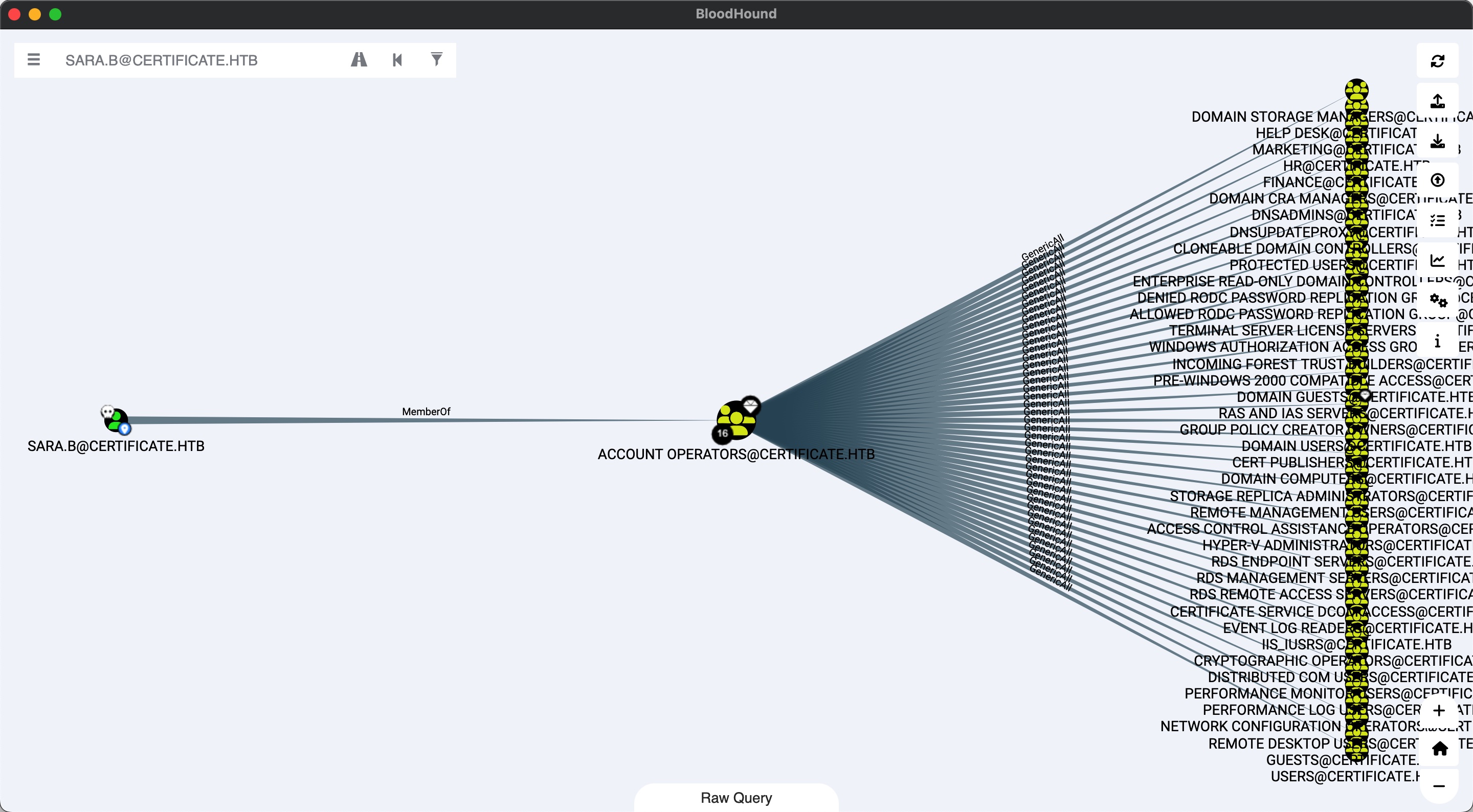
Task: Open the edge filter funnel icon
Action: (436, 59)
